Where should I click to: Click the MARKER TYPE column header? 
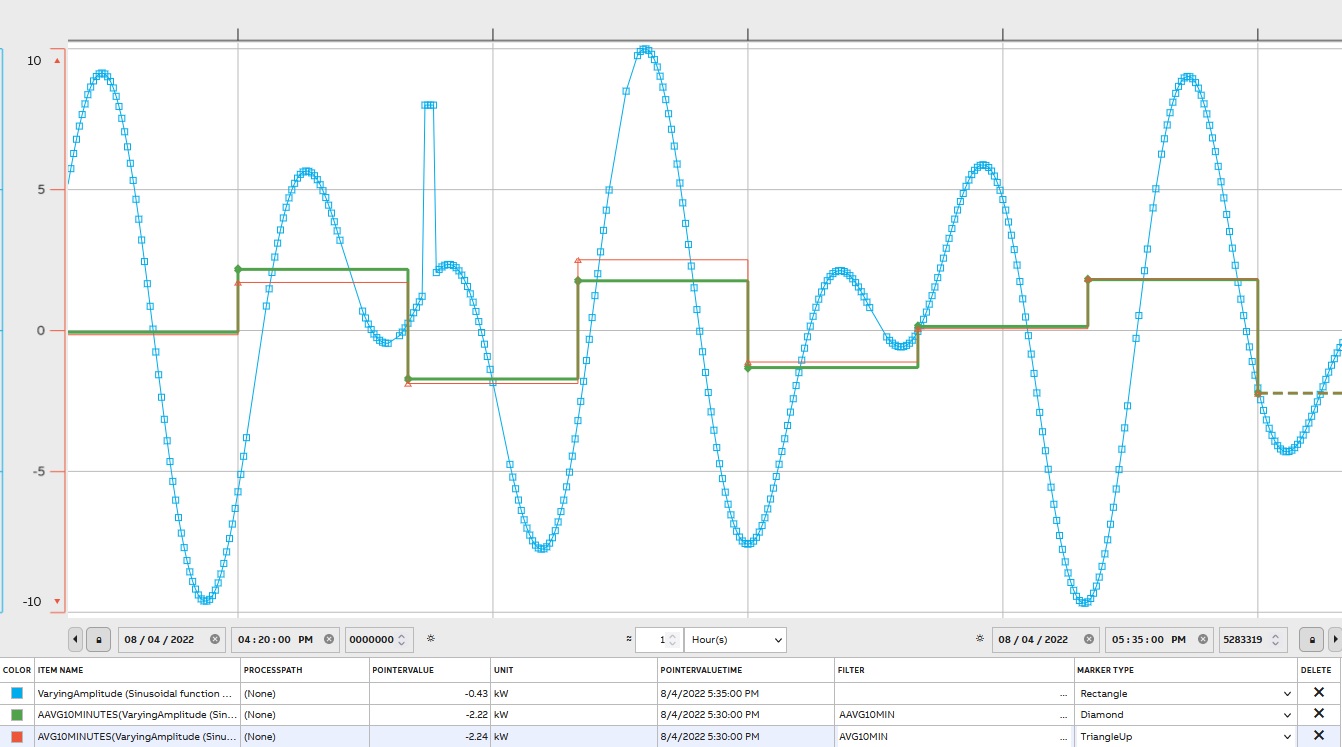pos(1185,670)
